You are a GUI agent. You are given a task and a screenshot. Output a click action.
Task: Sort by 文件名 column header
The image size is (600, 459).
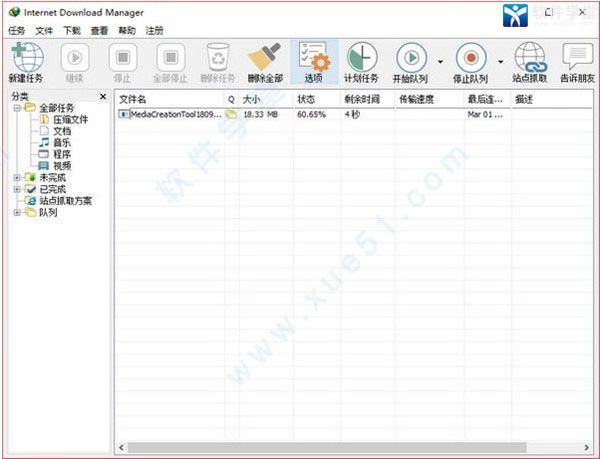pyautogui.click(x=170, y=99)
